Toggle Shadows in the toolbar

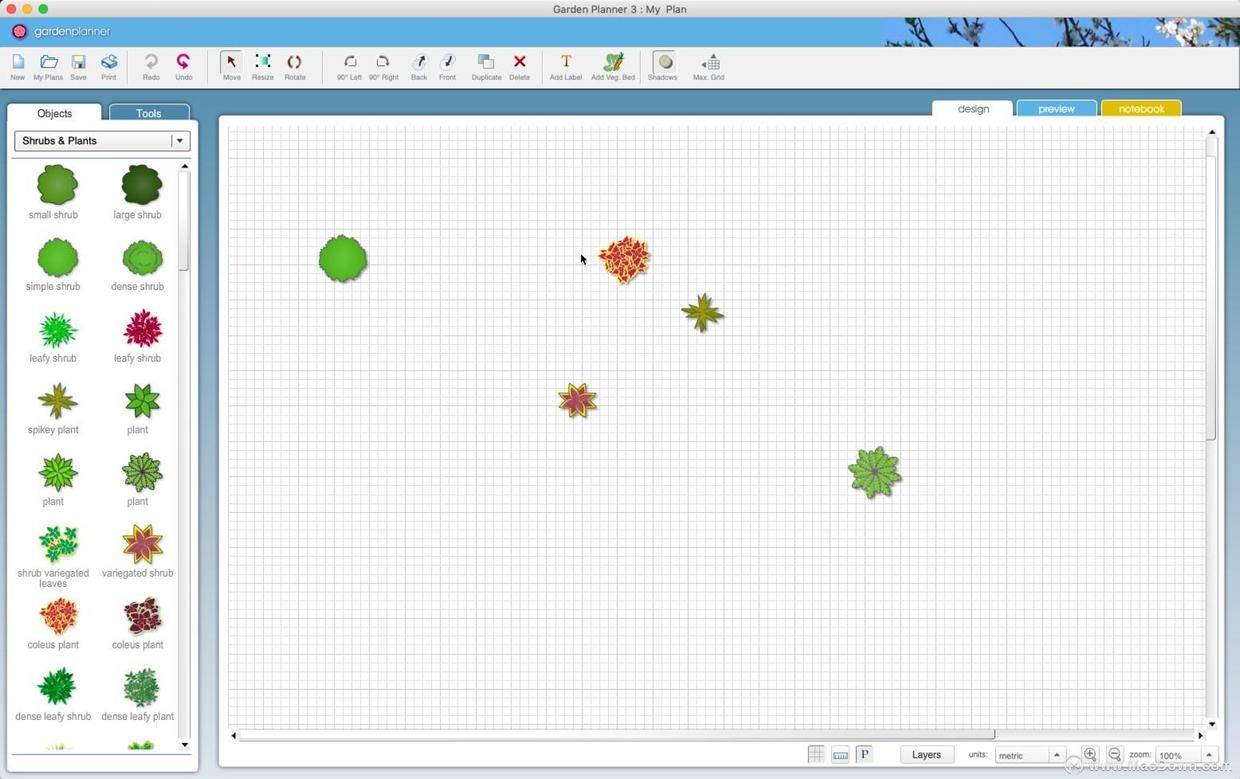(x=663, y=66)
